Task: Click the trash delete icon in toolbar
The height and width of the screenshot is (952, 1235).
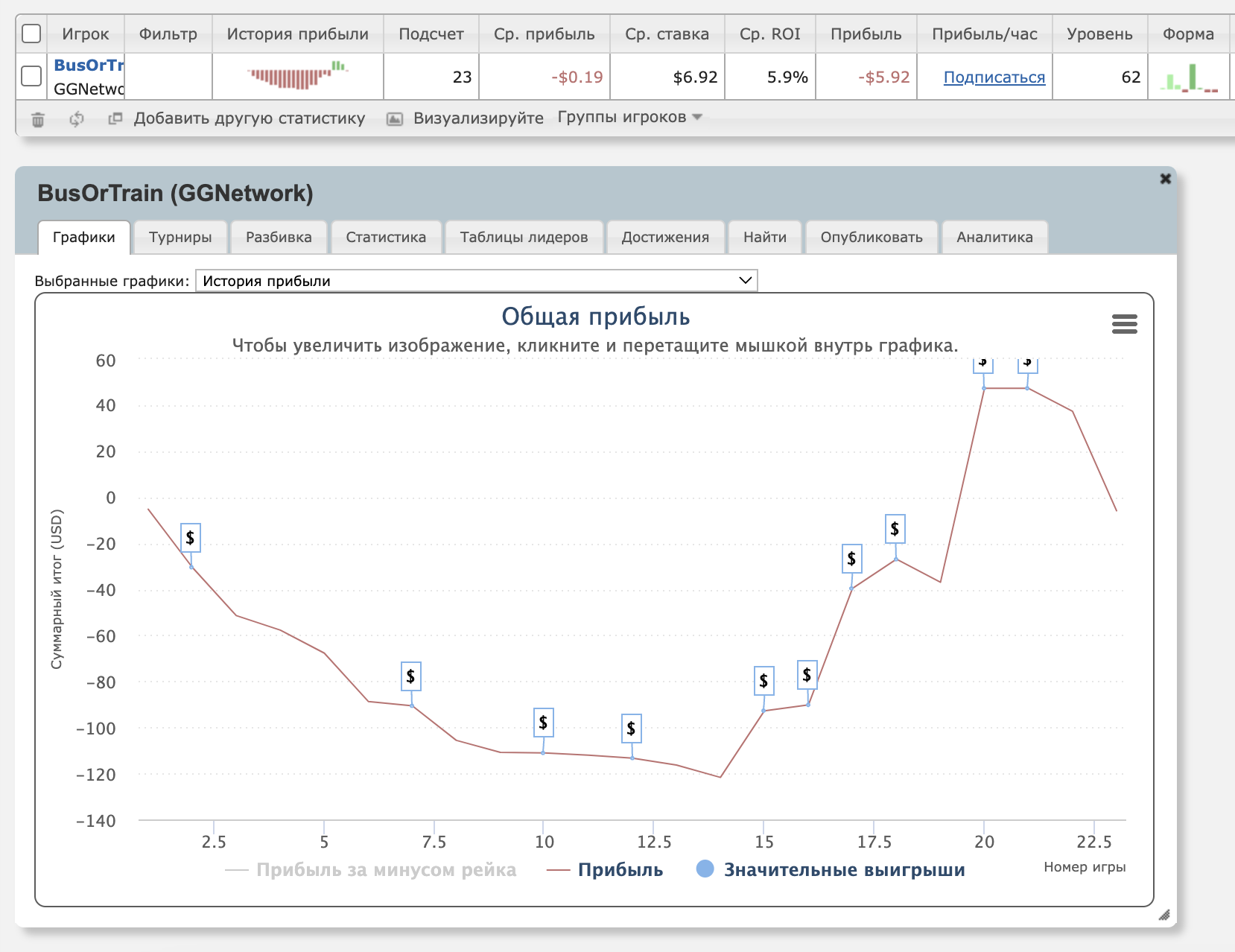Action: coord(38,119)
